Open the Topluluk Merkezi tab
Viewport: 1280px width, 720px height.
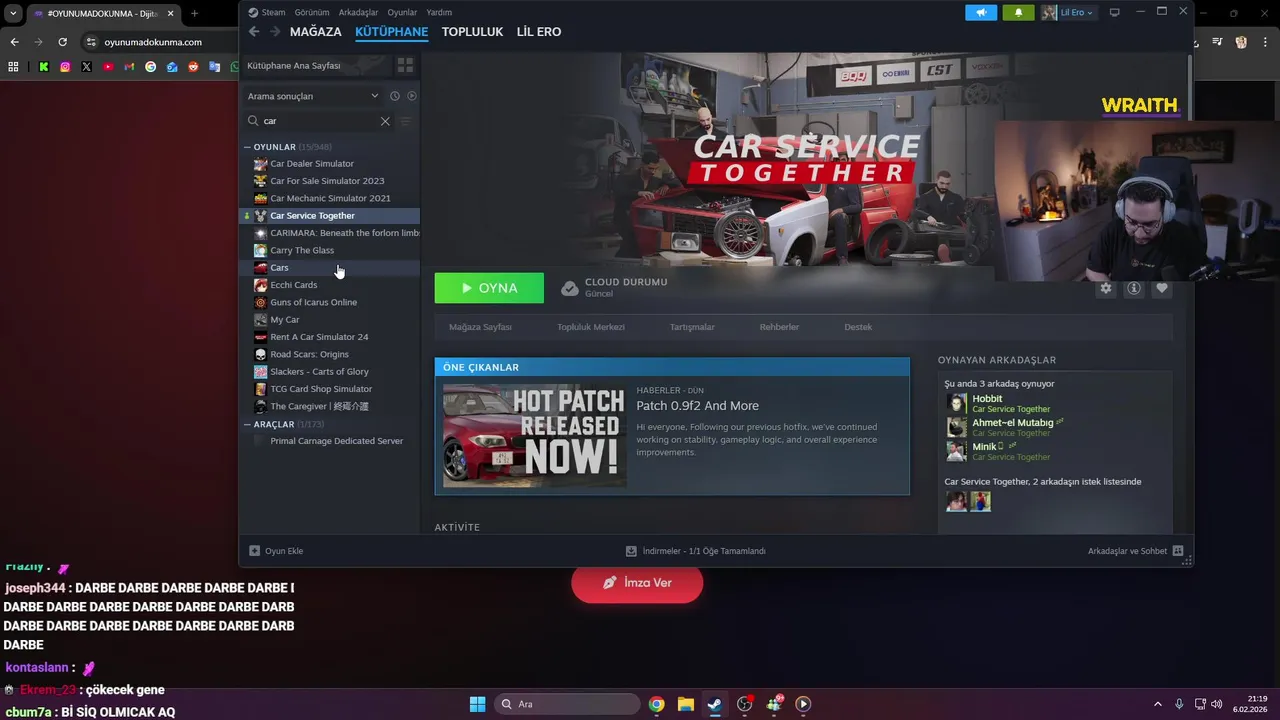click(591, 327)
